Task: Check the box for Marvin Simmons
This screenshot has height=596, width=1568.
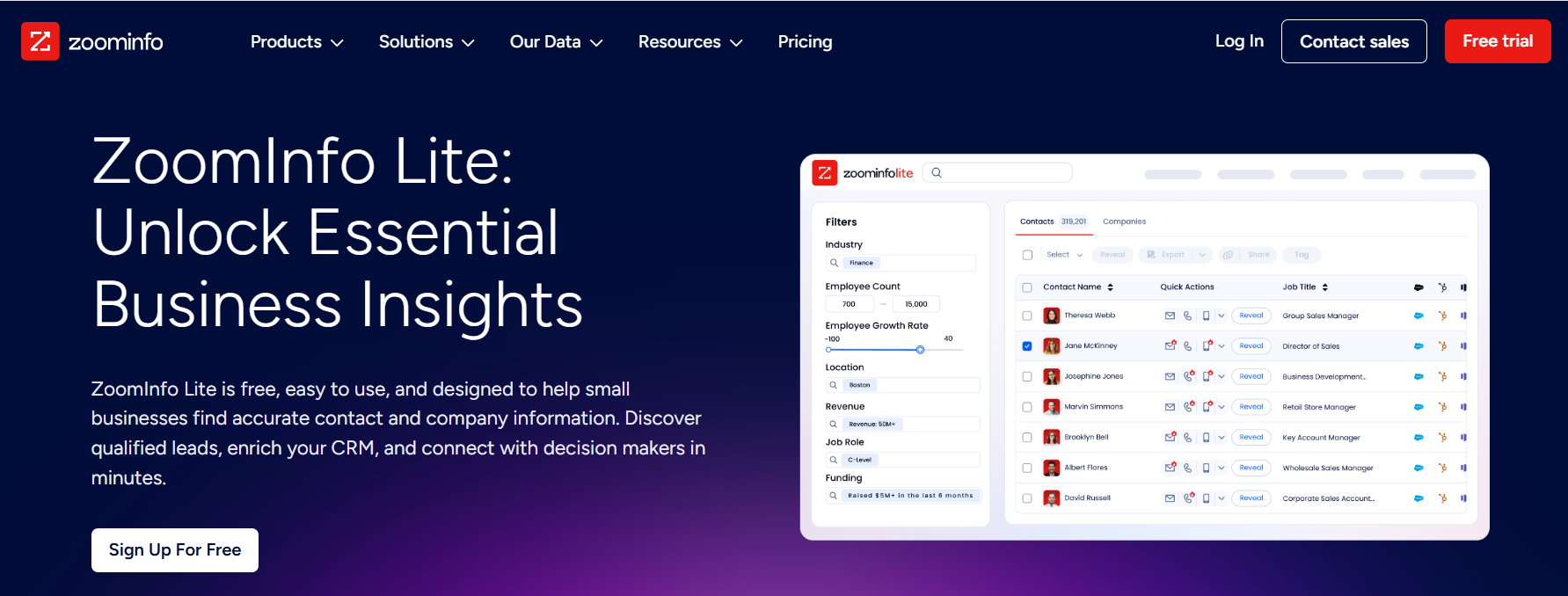Action: tap(1027, 407)
